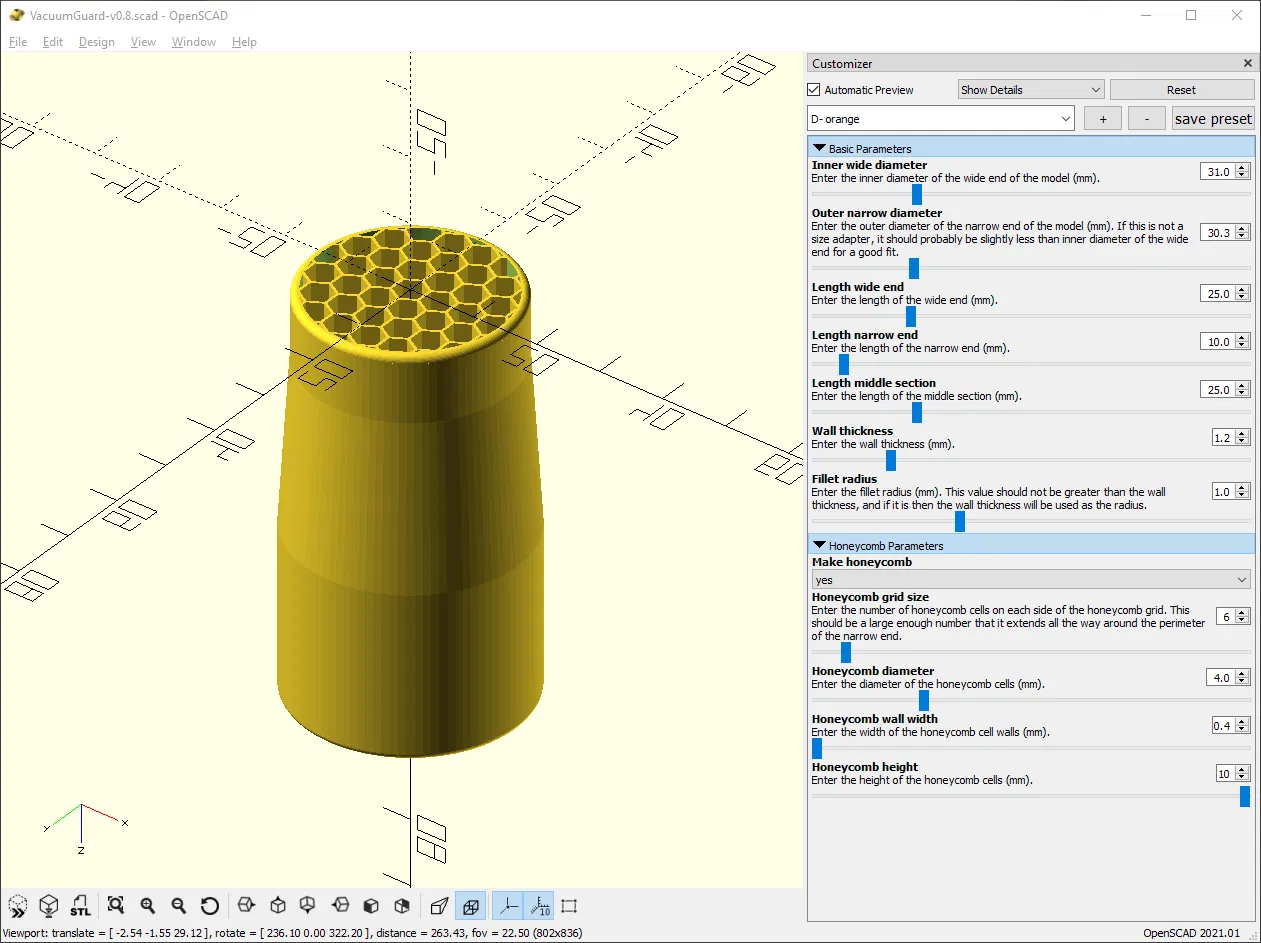Click the save preset button
Screen dimensions: 1261x943
click(1213, 119)
